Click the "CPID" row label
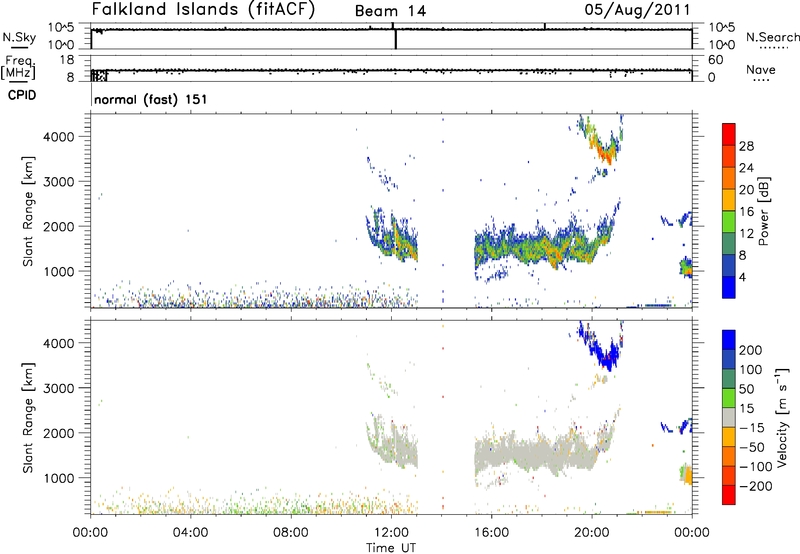This screenshot has width=800, height=554. click(22, 95)
